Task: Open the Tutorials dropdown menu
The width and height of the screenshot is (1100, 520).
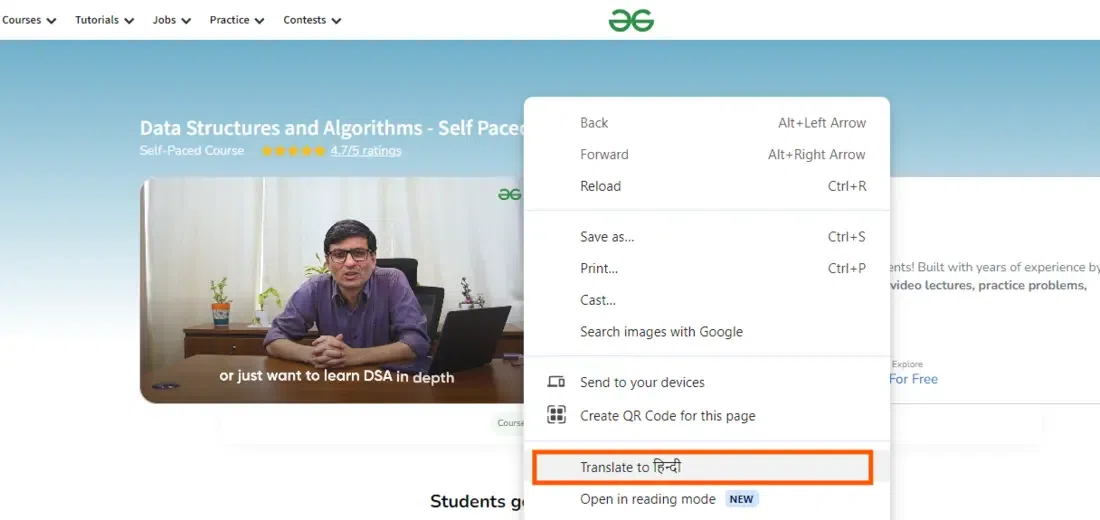Action: (x=105, y=20)
